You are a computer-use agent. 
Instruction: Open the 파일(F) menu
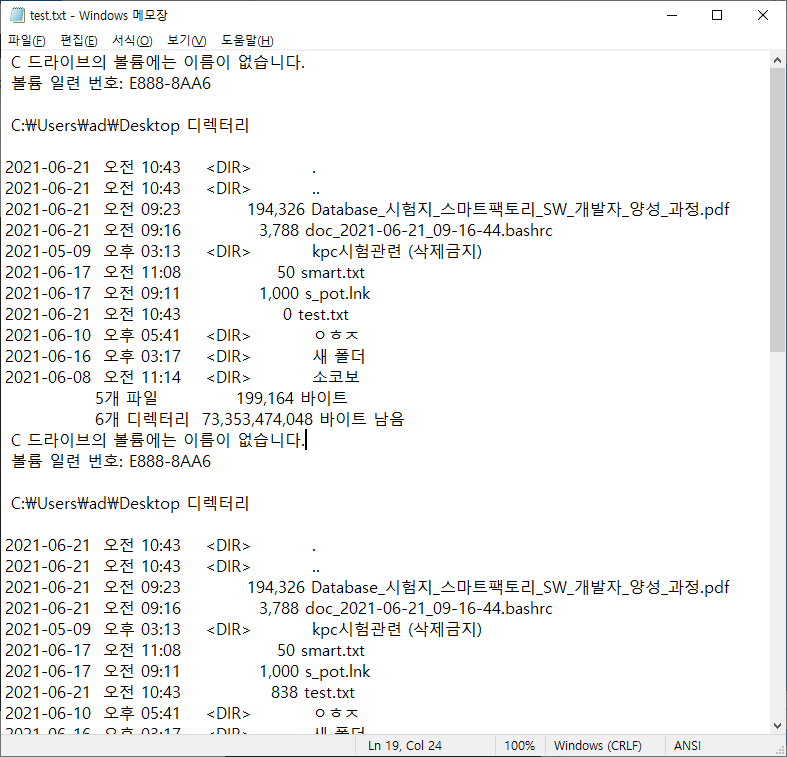(27, 41)
